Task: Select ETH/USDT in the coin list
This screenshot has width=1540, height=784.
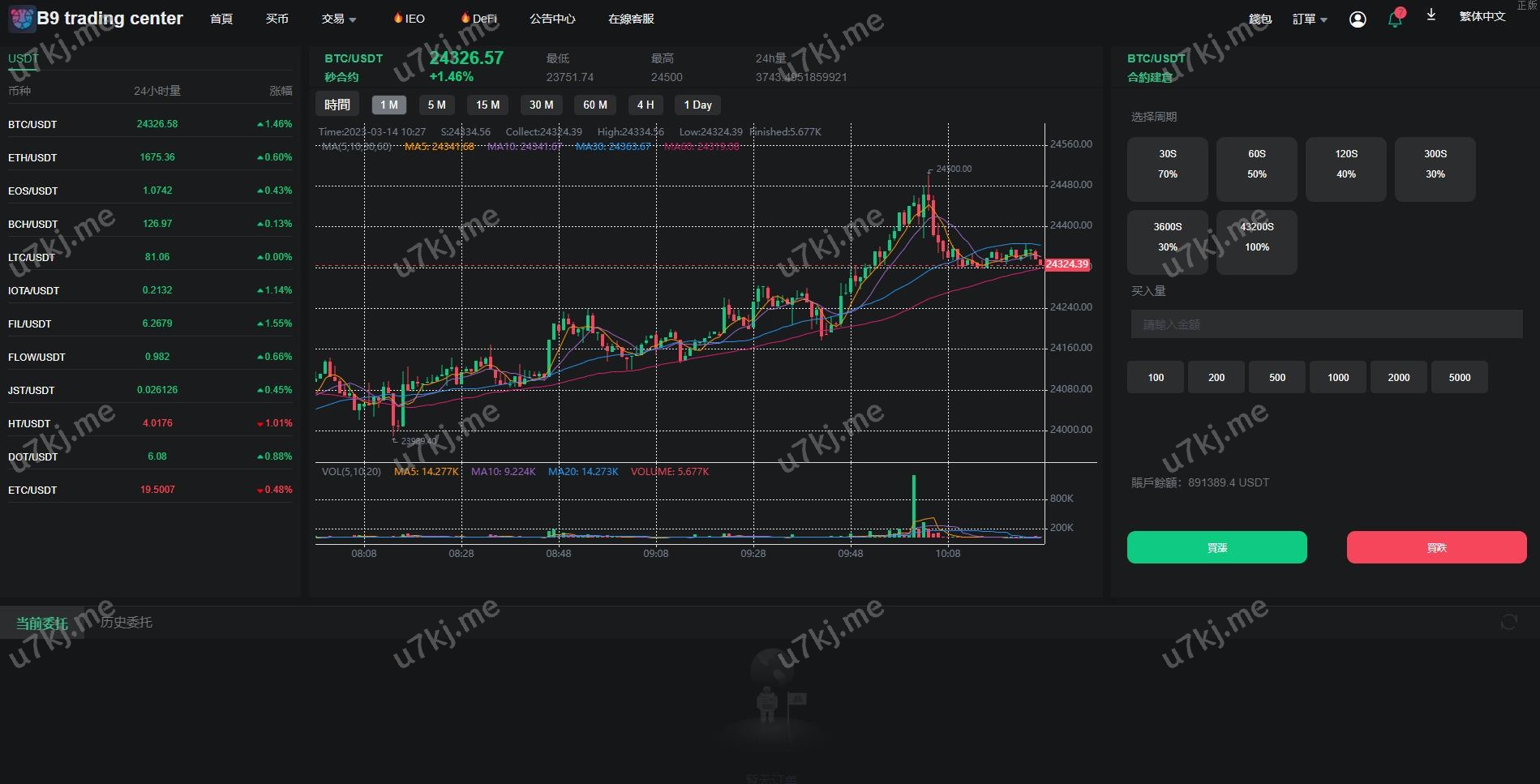Action: pos(32,157)
